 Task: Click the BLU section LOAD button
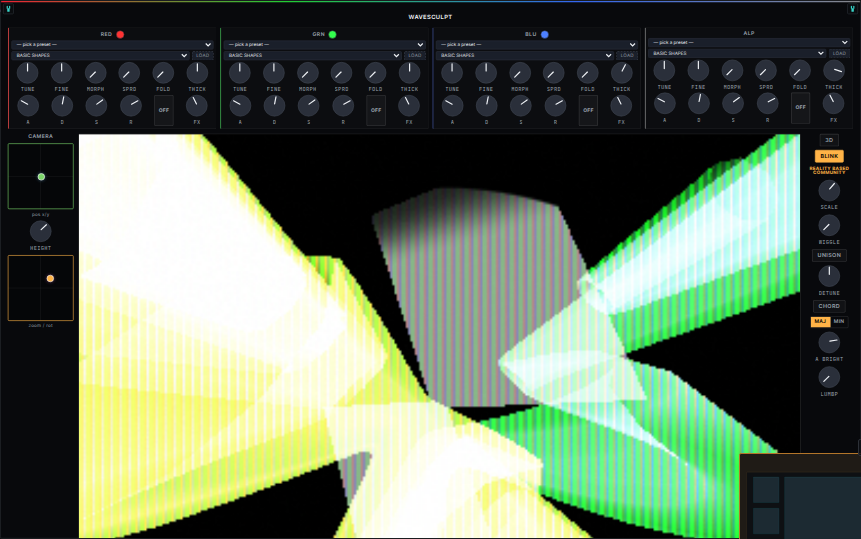click(x=627, y=55)
